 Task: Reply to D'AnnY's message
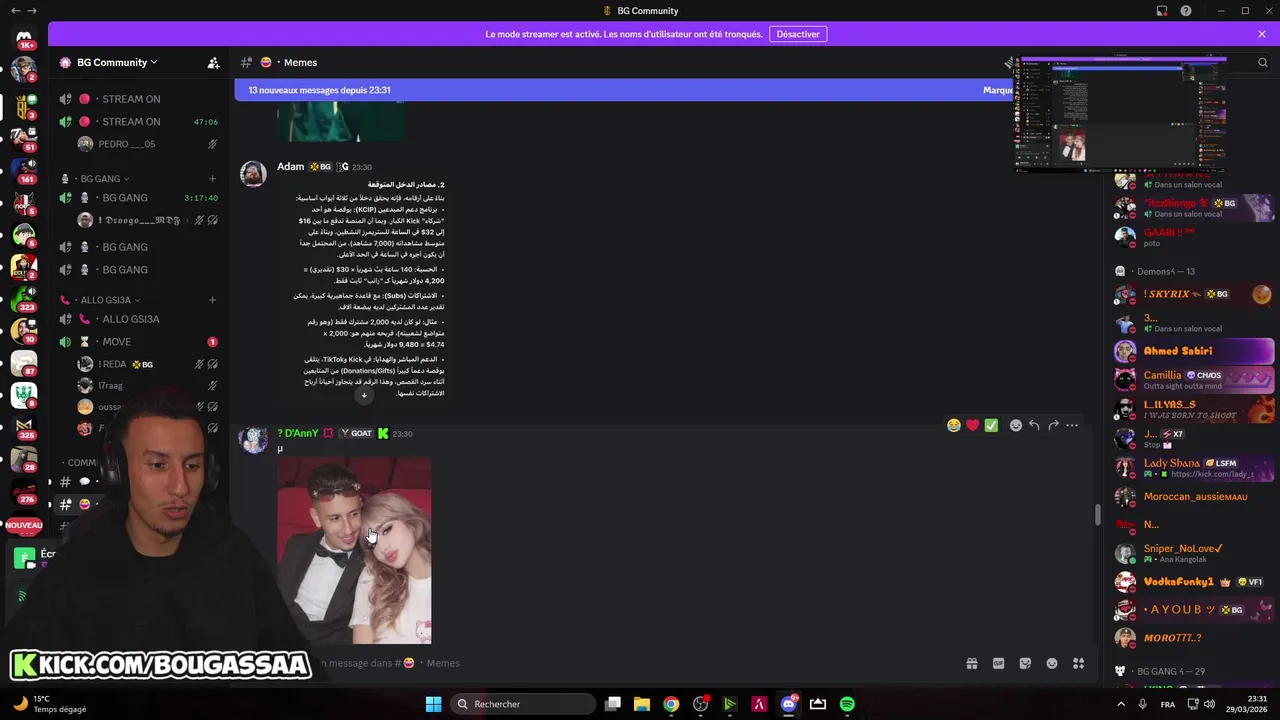coord(1034,425)
